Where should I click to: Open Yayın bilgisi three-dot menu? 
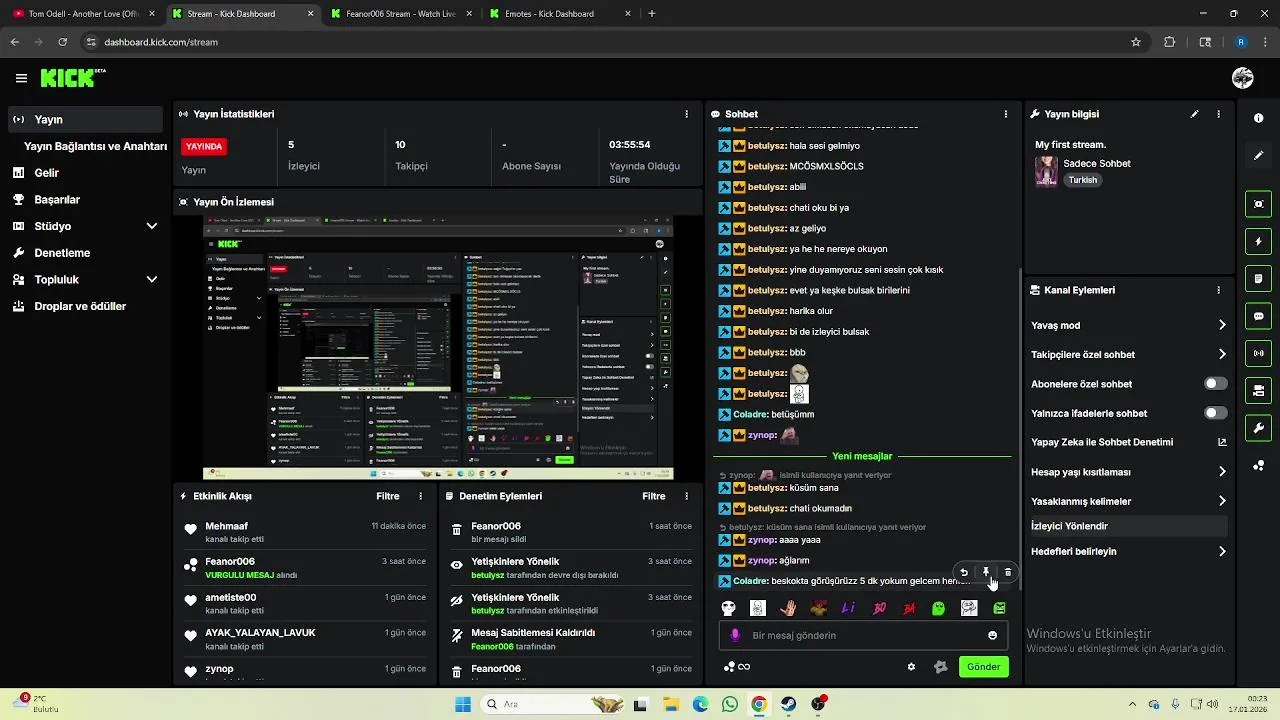[x=1218, y=114]
